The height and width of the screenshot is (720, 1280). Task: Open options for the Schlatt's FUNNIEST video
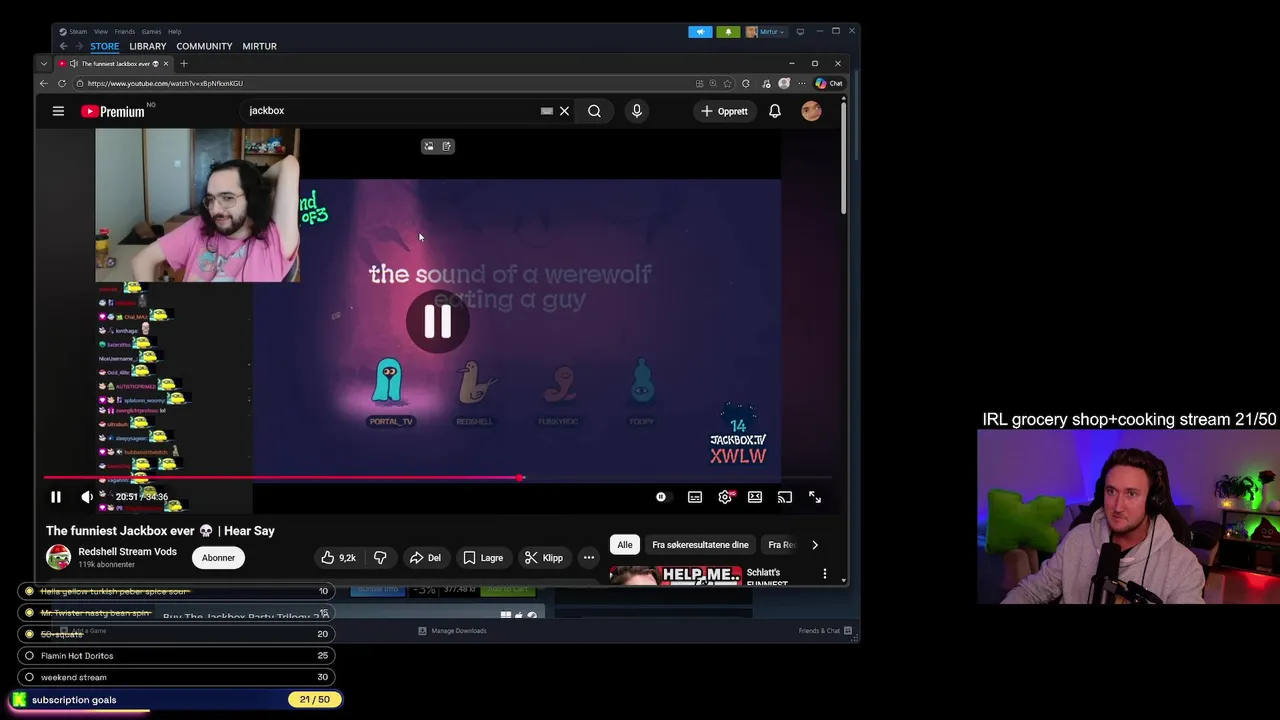coord(825,574)
